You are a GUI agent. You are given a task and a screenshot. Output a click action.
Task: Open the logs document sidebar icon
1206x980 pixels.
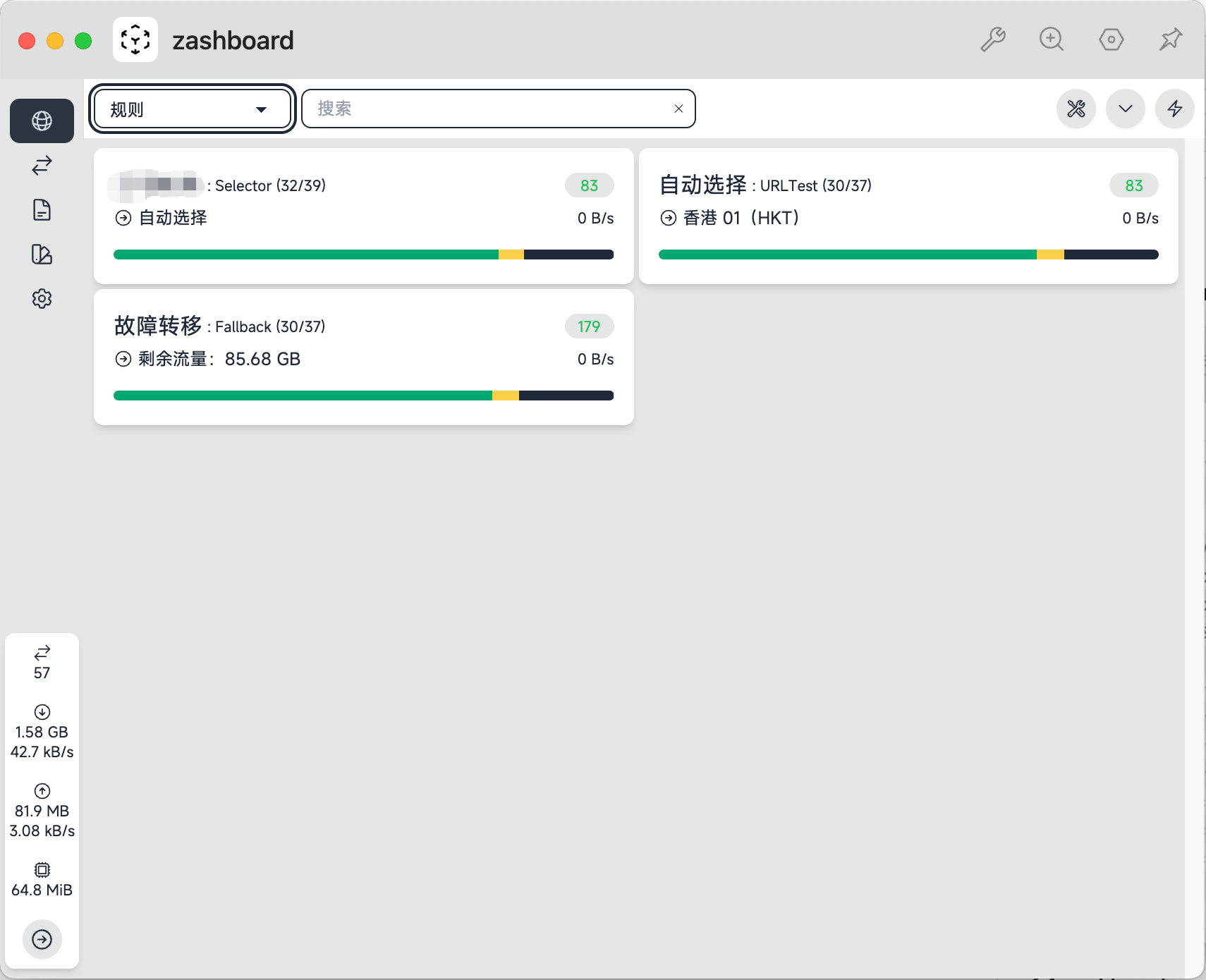click(x=42, y=209)
